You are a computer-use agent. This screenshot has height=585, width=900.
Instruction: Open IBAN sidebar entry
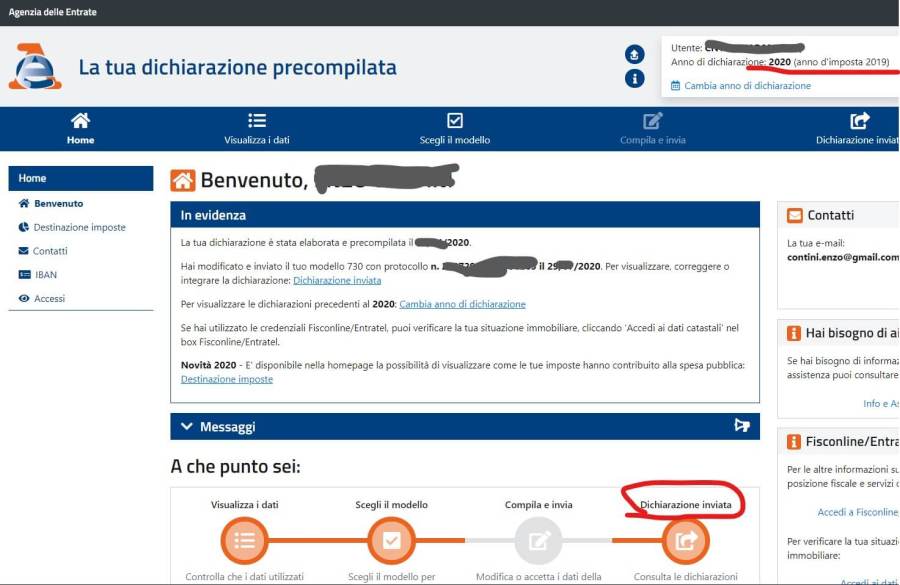pyautogui.click(x=38, y=274)
